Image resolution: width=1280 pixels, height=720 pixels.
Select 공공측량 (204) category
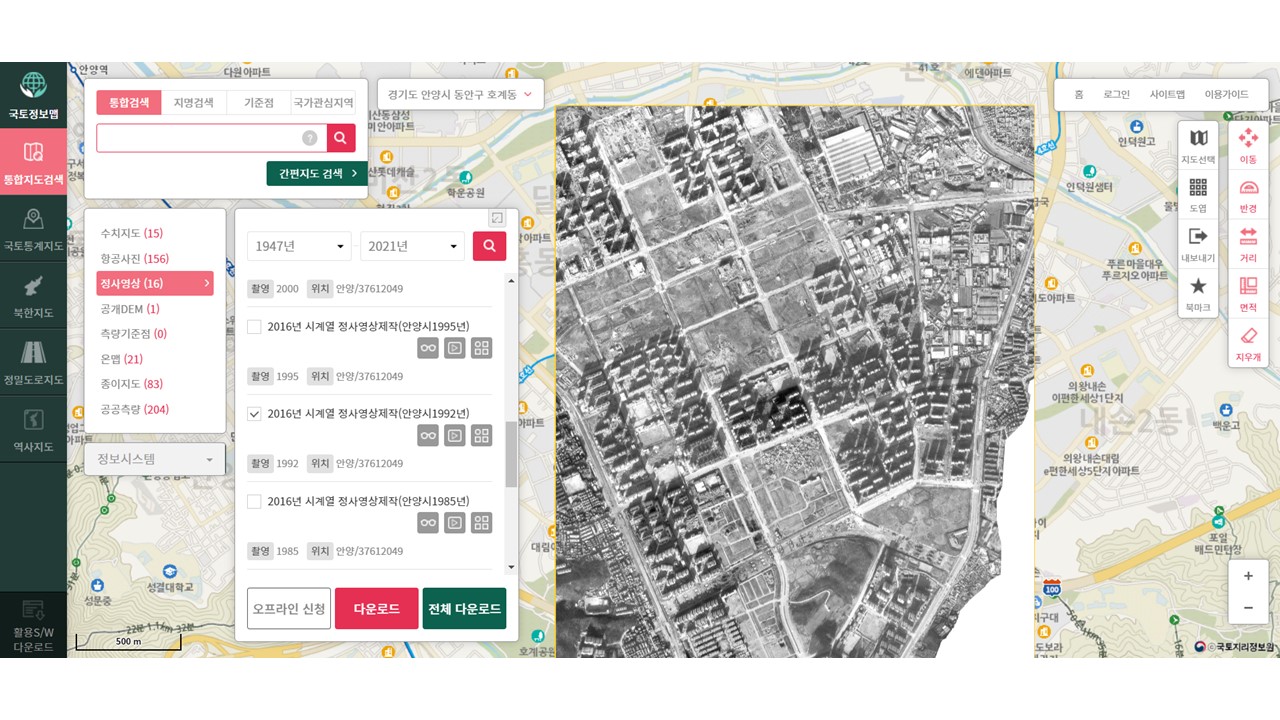point(134,409)
